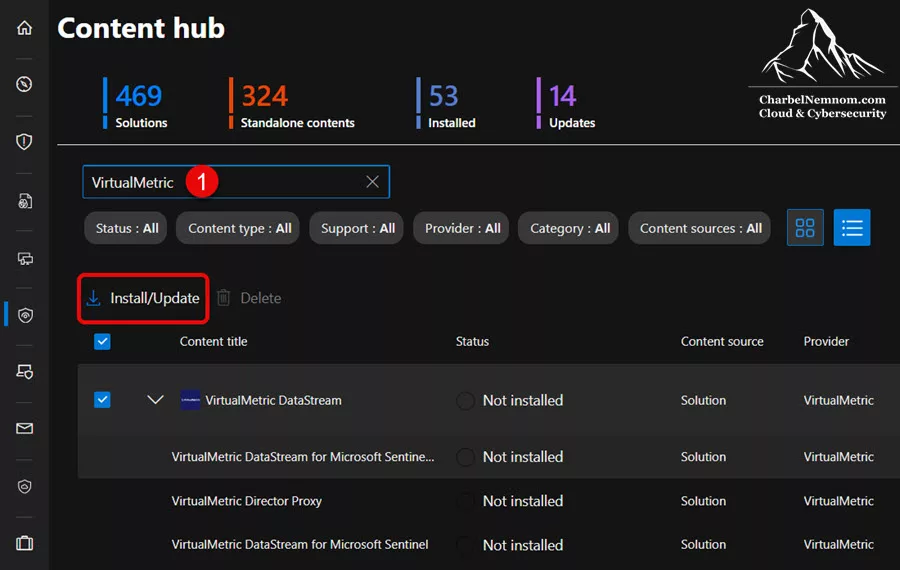Viewport: 900px width, 570px height.
Task: Collapse the VirtualMetric DataStream row chevron
Action: click(155, 400)
